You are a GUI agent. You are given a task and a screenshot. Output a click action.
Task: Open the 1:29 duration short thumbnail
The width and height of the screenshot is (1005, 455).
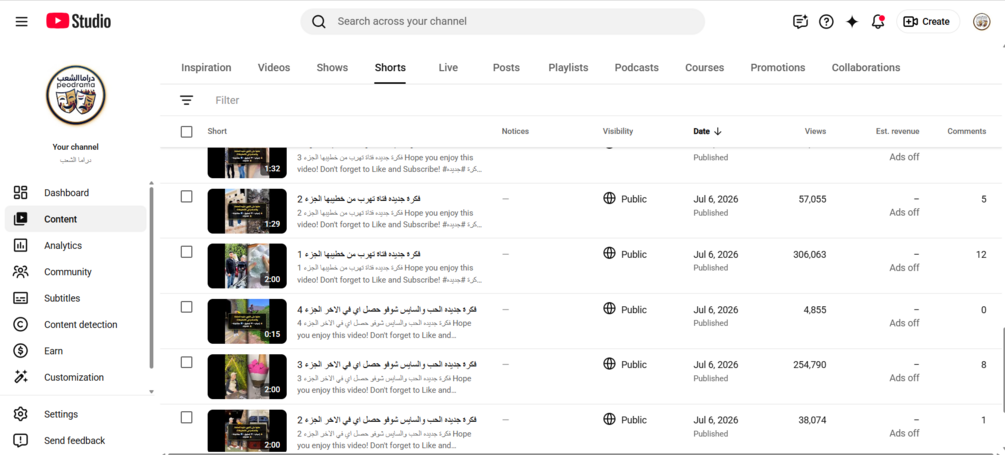point(247,211)
